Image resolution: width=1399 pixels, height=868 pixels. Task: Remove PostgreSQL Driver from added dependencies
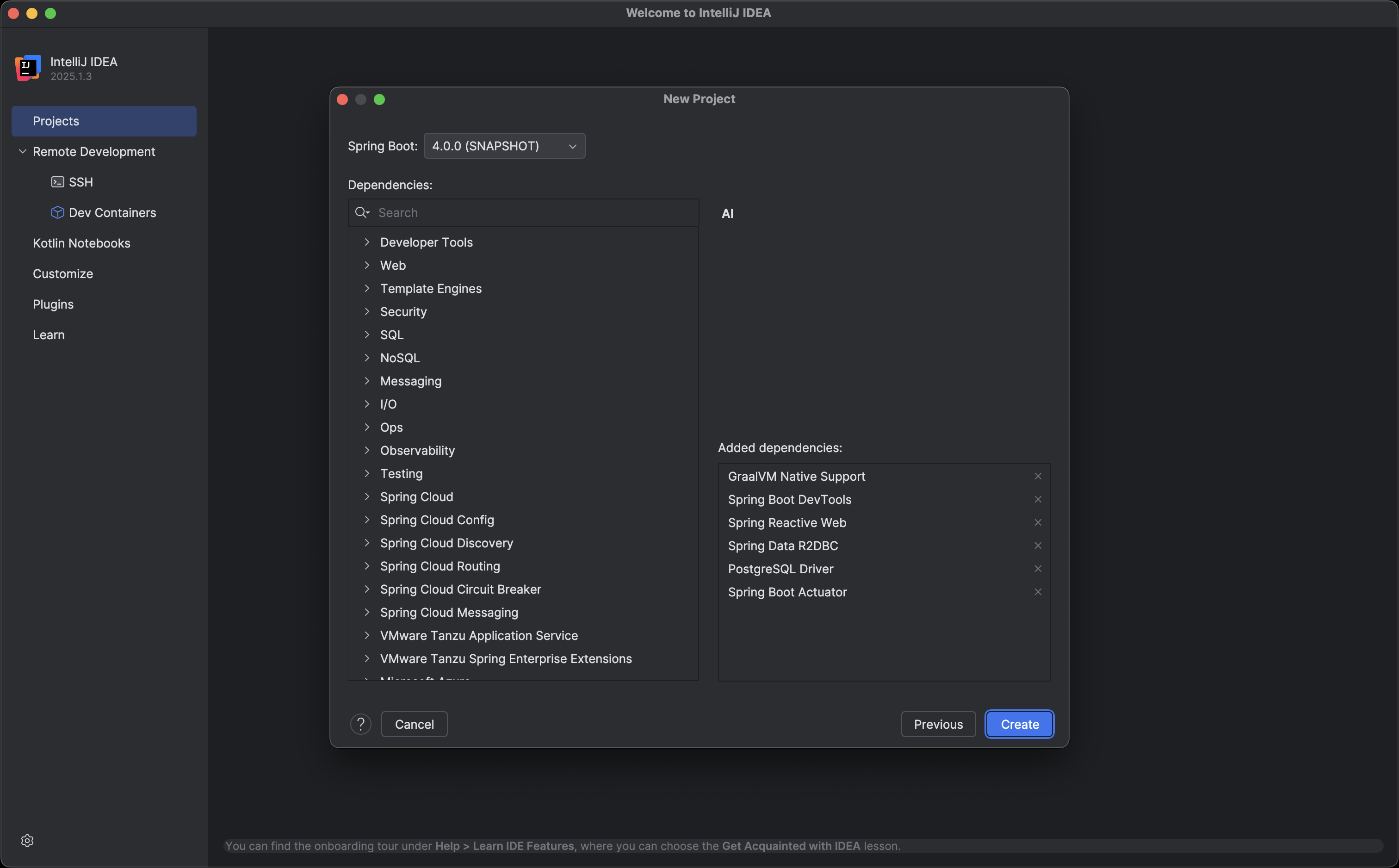pos(1038,569)
